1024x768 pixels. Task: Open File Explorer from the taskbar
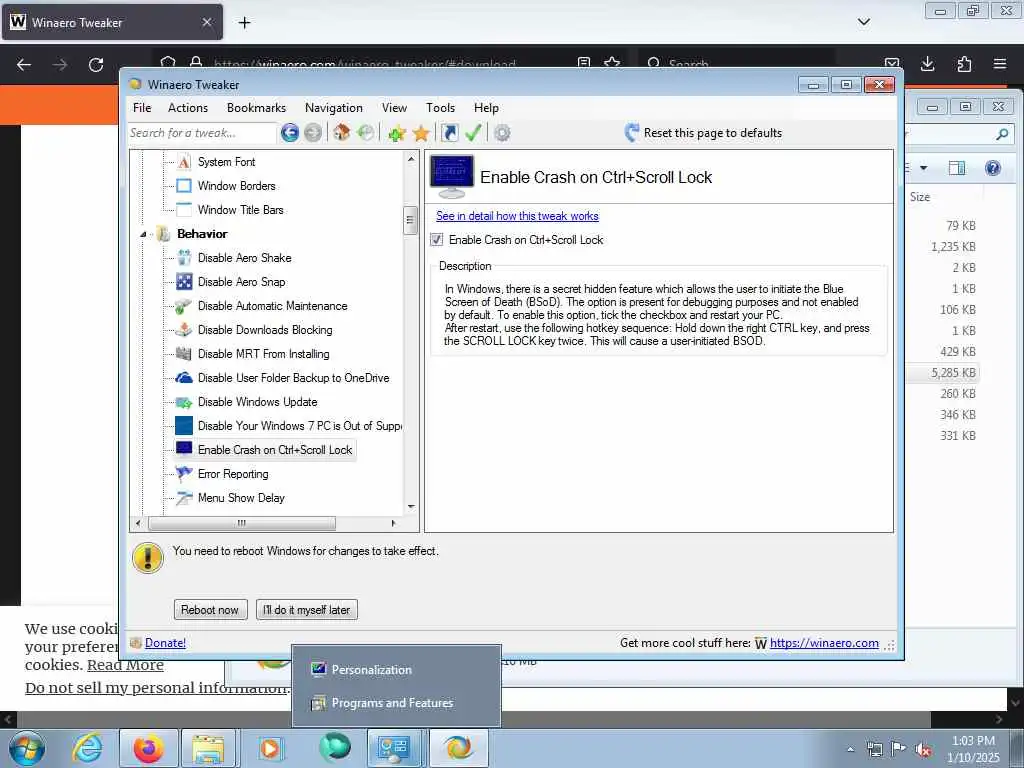[210, 748]
